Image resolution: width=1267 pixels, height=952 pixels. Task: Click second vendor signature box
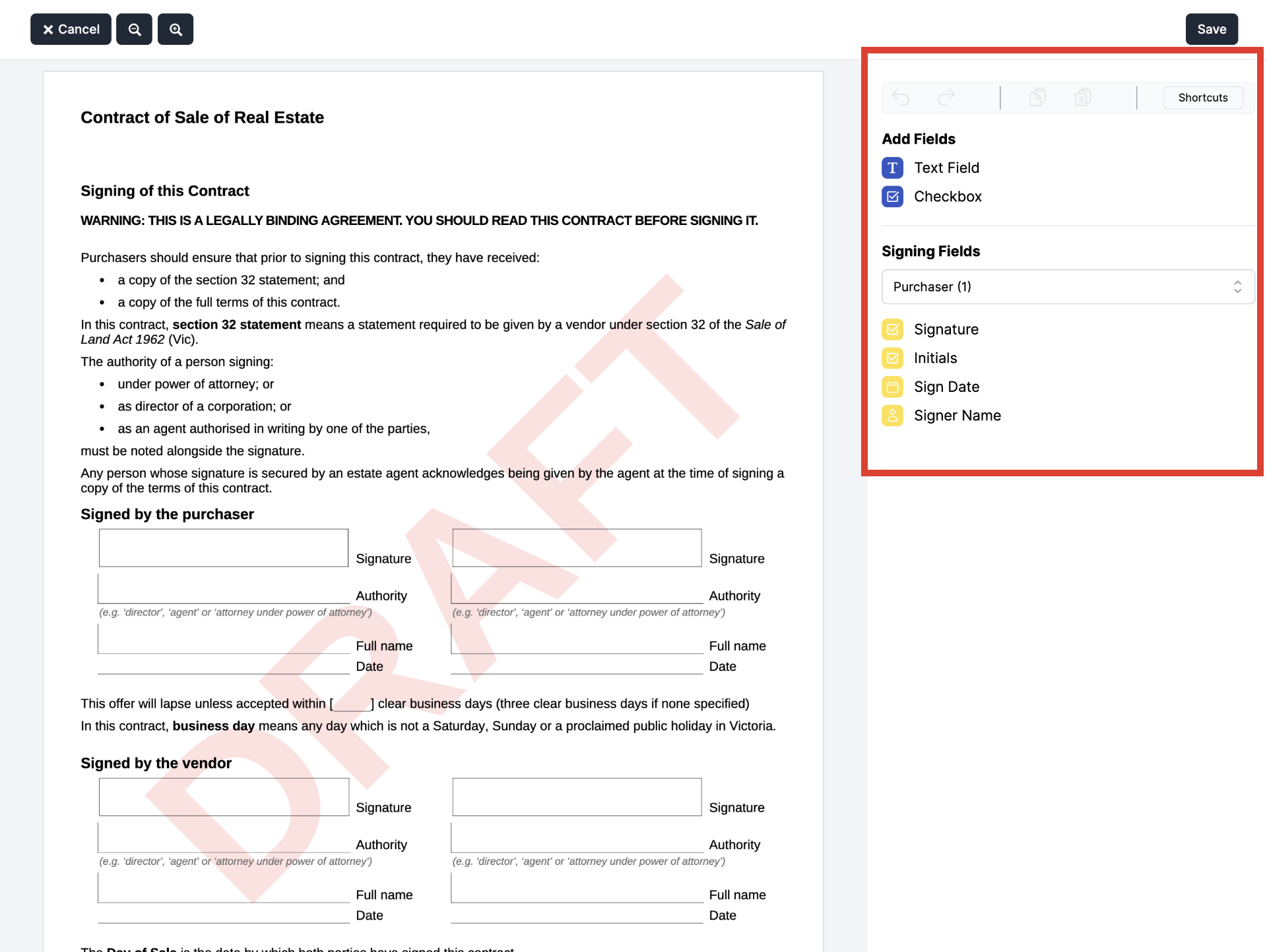[x=577, y=797]
